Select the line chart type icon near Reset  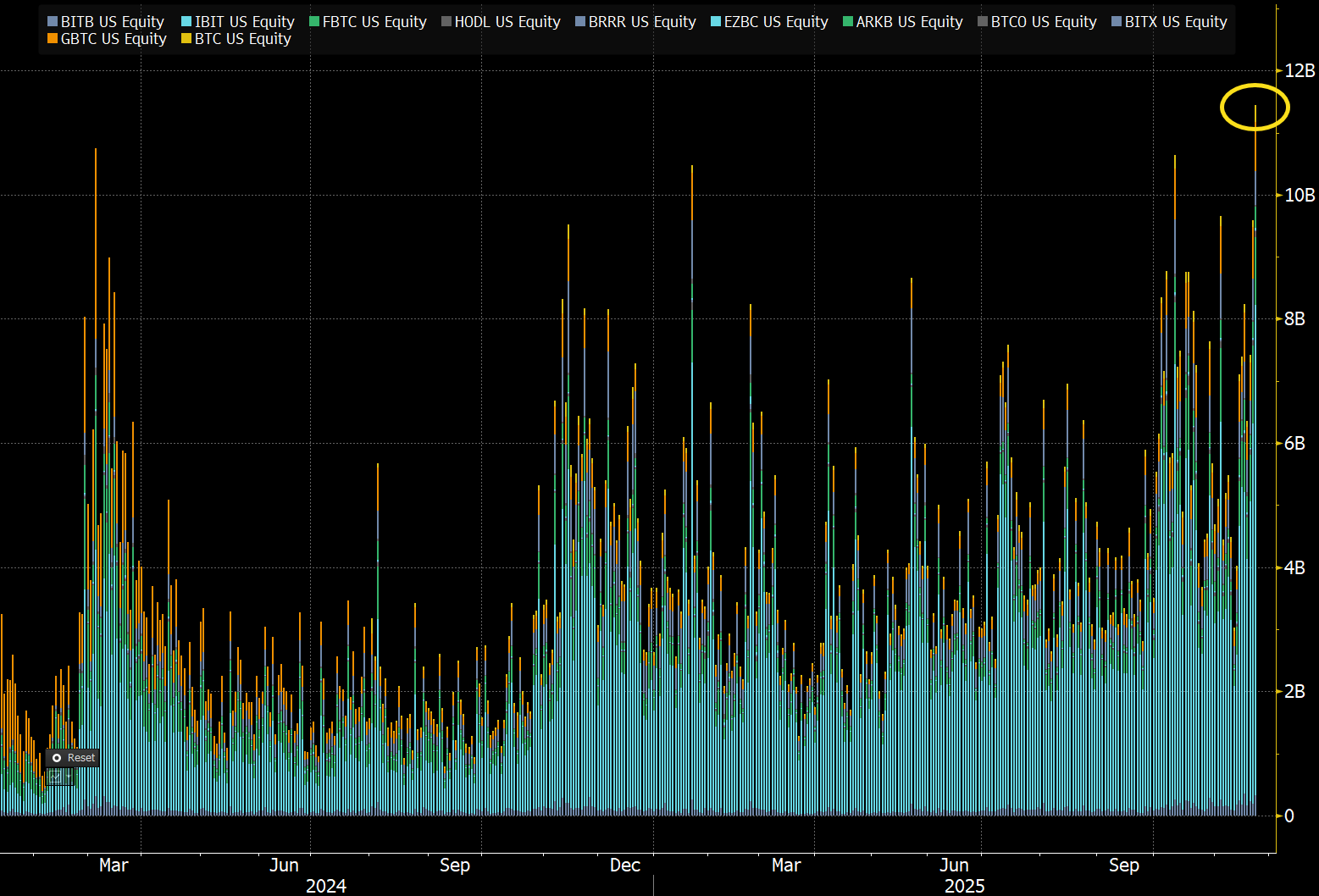click(55, 776)
